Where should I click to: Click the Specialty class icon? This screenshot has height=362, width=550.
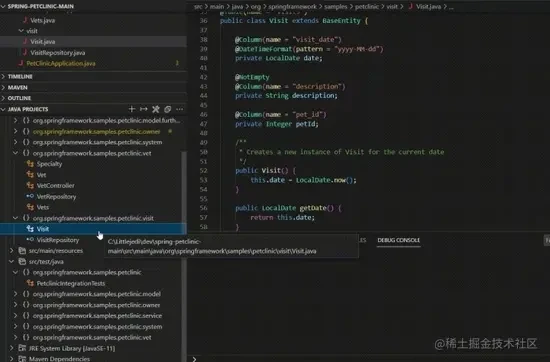point(30,163)
